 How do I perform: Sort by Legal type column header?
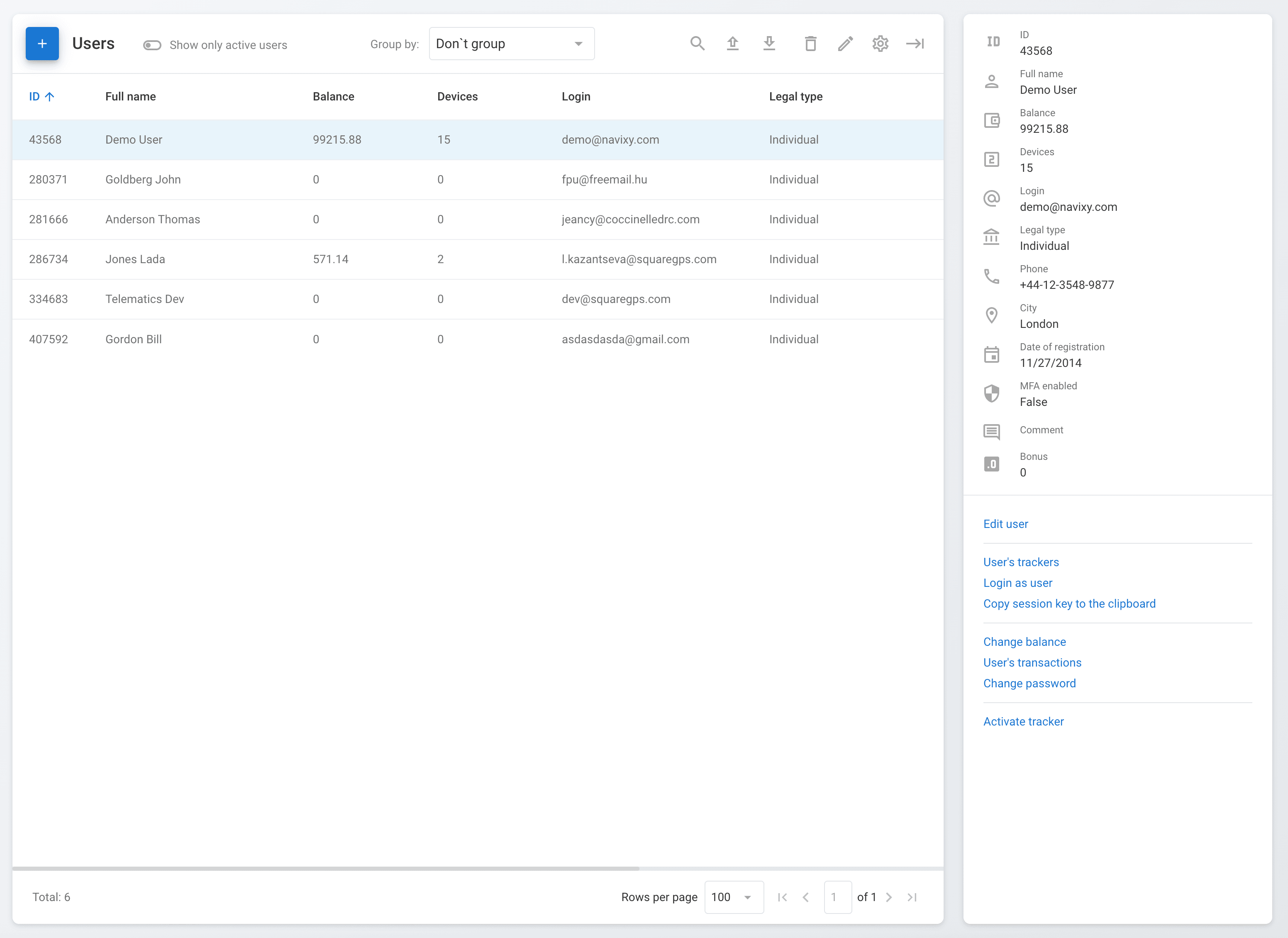[795, 97]
